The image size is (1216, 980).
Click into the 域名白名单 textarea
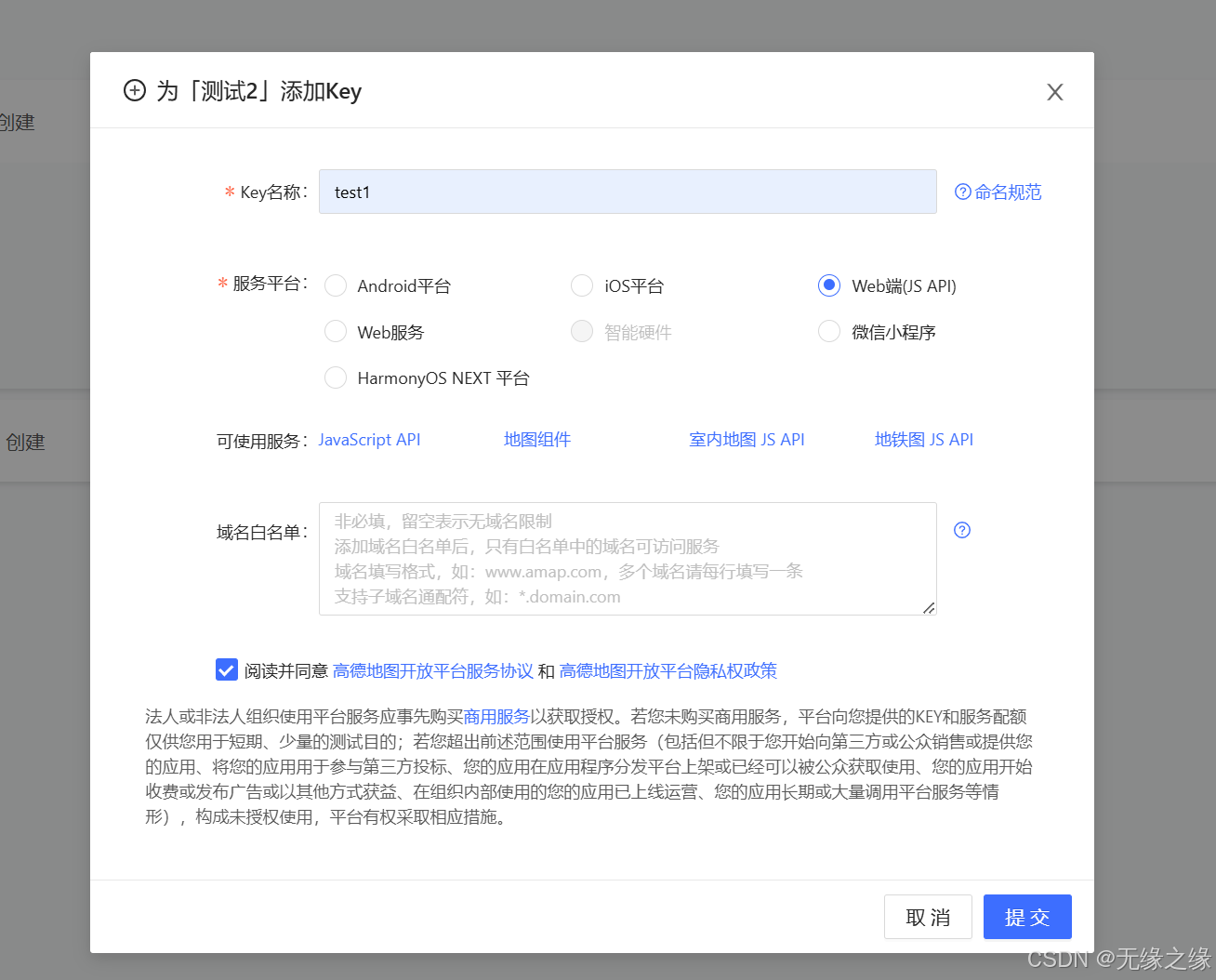pyautogui.click(x=628, y=559)
